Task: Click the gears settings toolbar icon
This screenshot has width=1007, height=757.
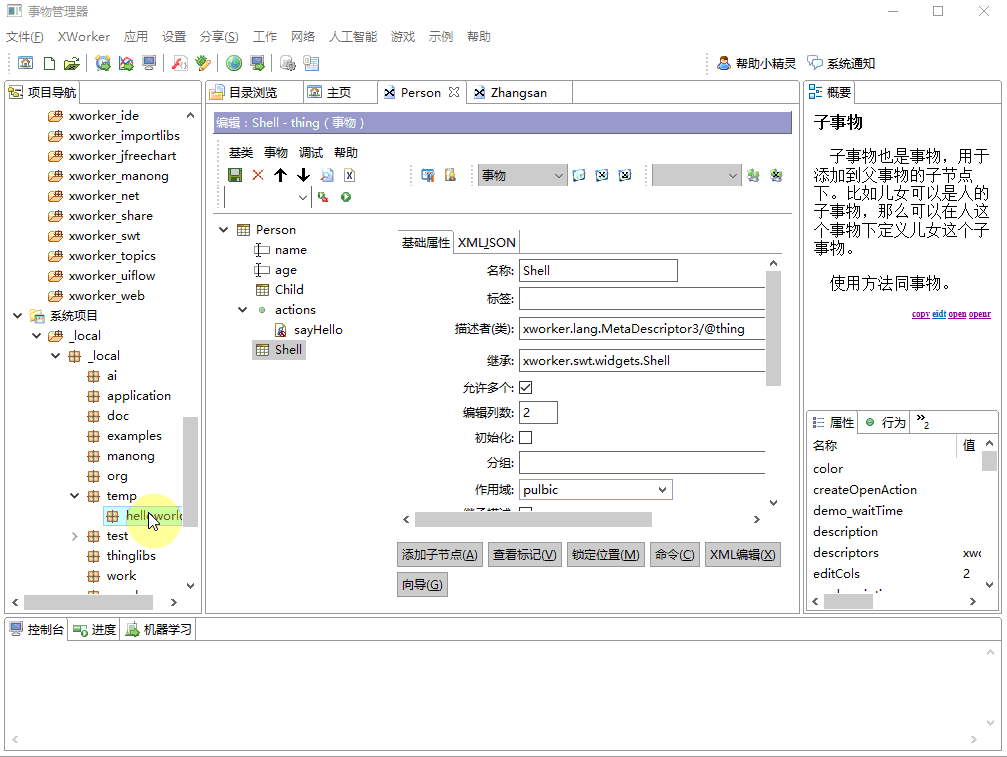Action: [288, 63]
